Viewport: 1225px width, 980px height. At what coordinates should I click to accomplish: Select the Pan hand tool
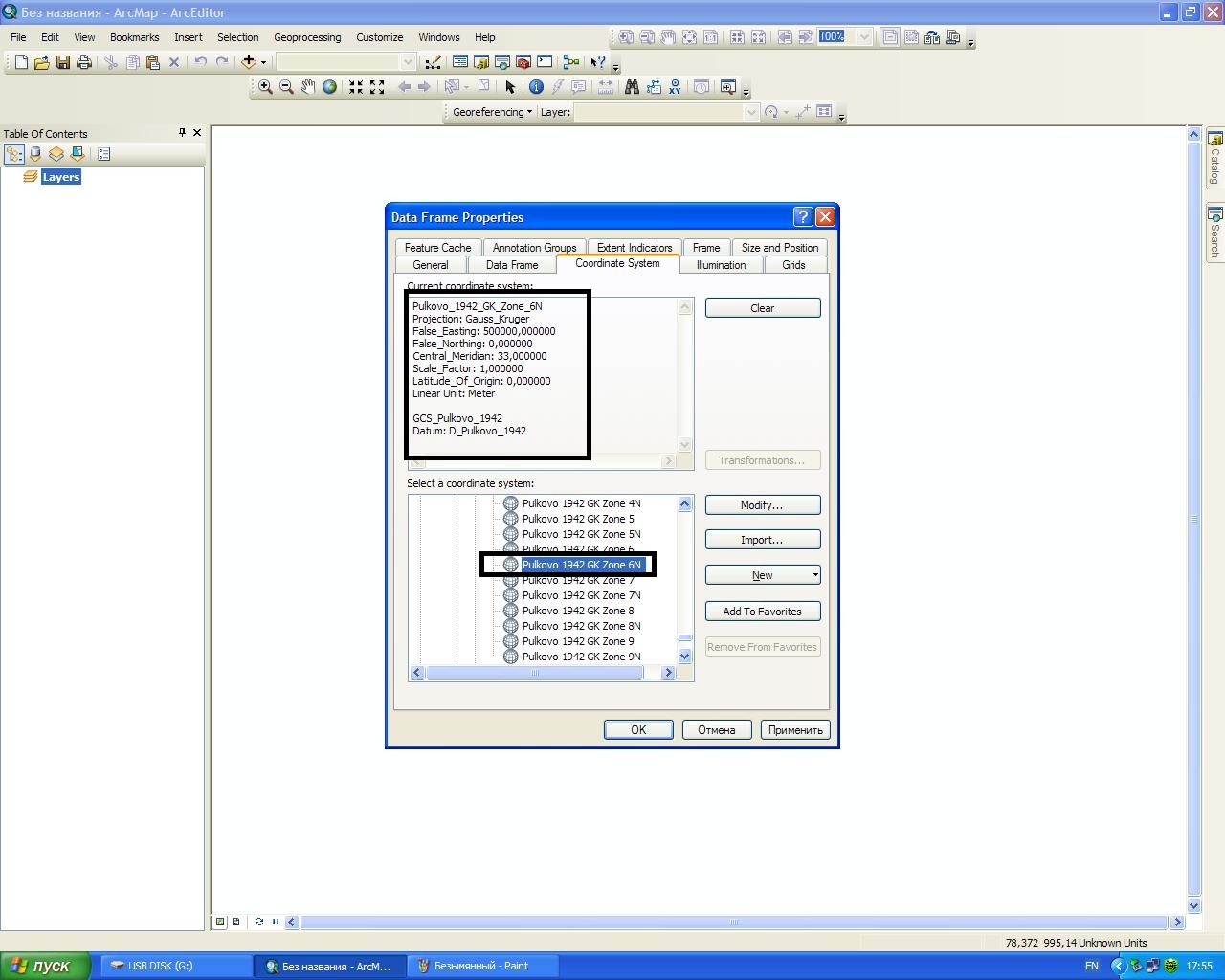pyautogui.click(x=307, y=87)
